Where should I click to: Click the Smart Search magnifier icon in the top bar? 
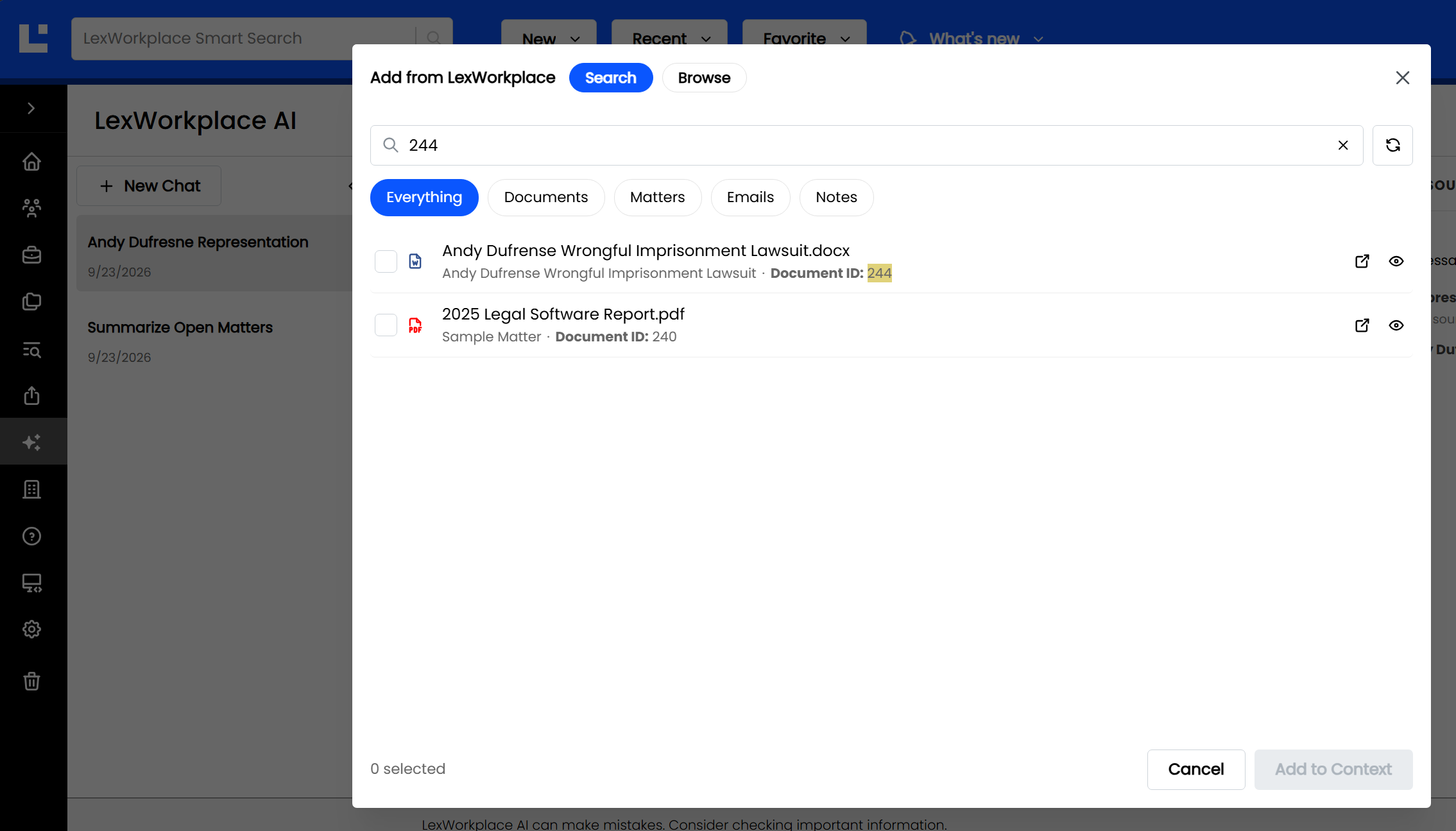pos(434,39)
